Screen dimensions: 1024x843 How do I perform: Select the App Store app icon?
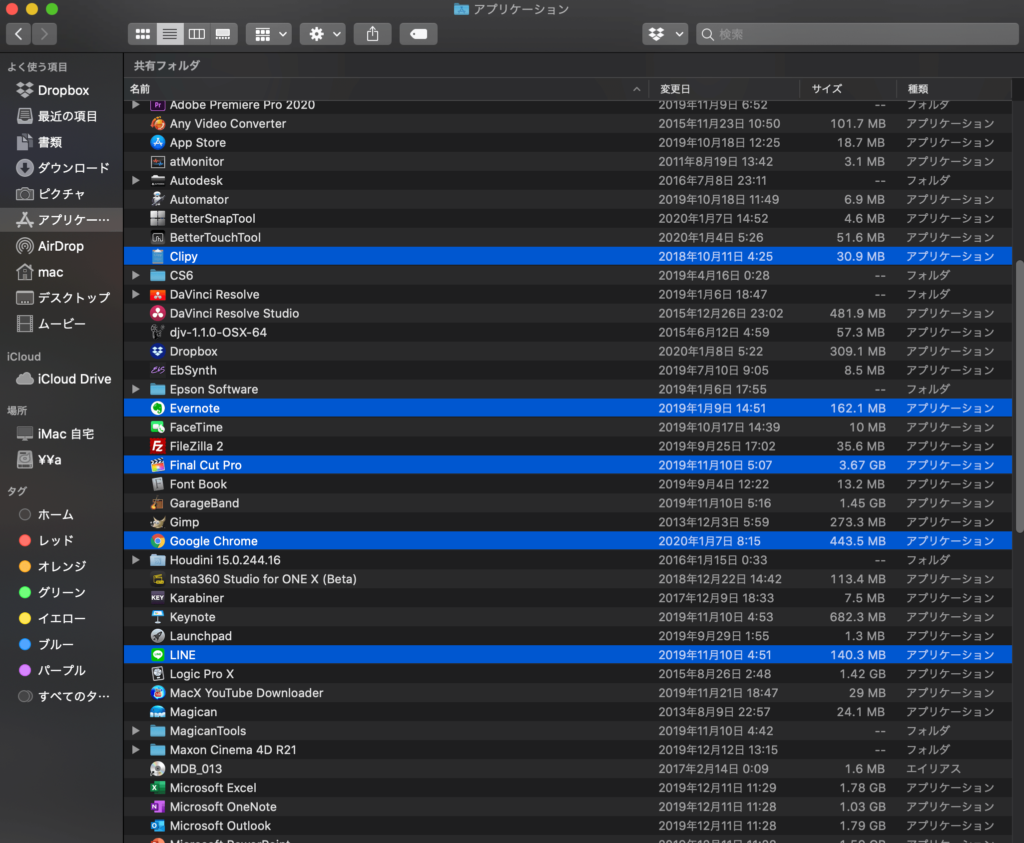pyautogui.click(x=157, y=142)
